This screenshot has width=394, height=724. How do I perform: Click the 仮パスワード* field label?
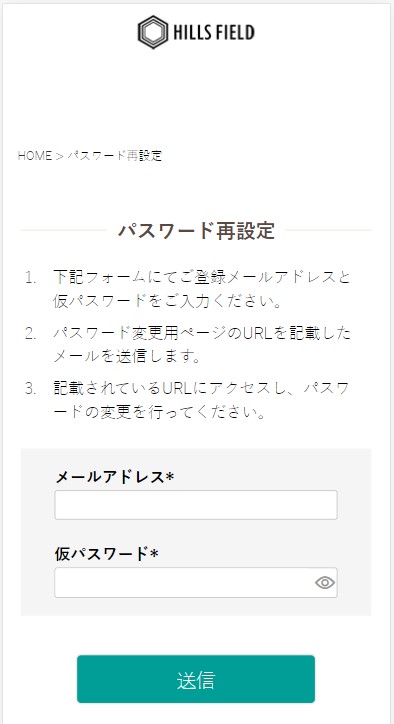[106, 553]
